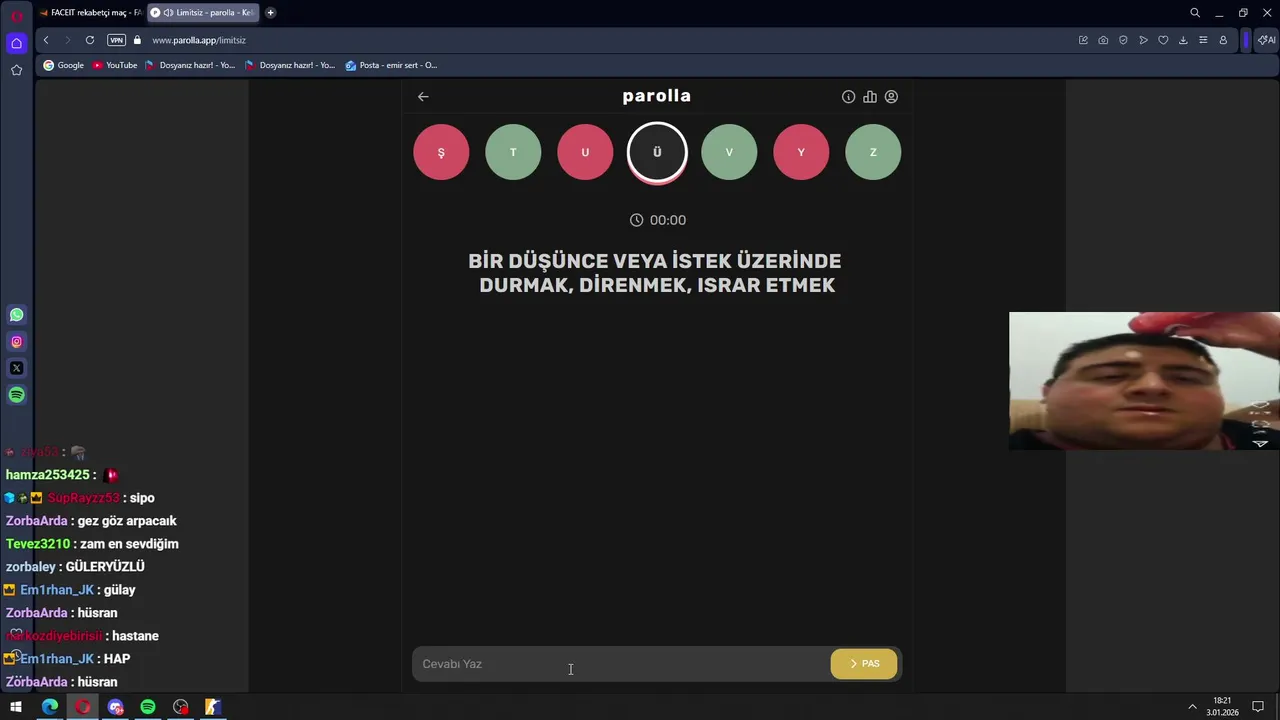
Task: Open the Google bookmark
Action: 63,65
